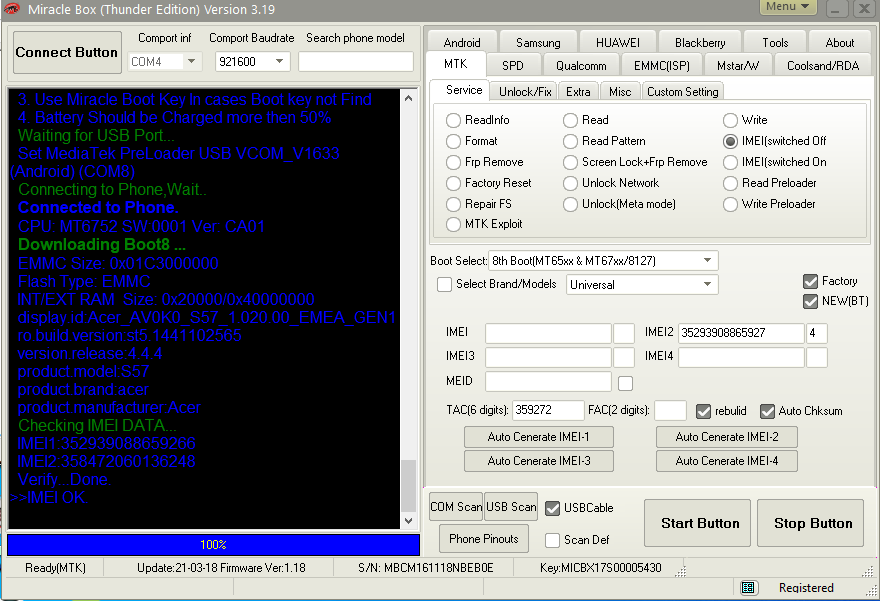The height and width of the screenshot is (601, 880).
Task: Select the Qualcomm tab
Action: click(581, 66)
